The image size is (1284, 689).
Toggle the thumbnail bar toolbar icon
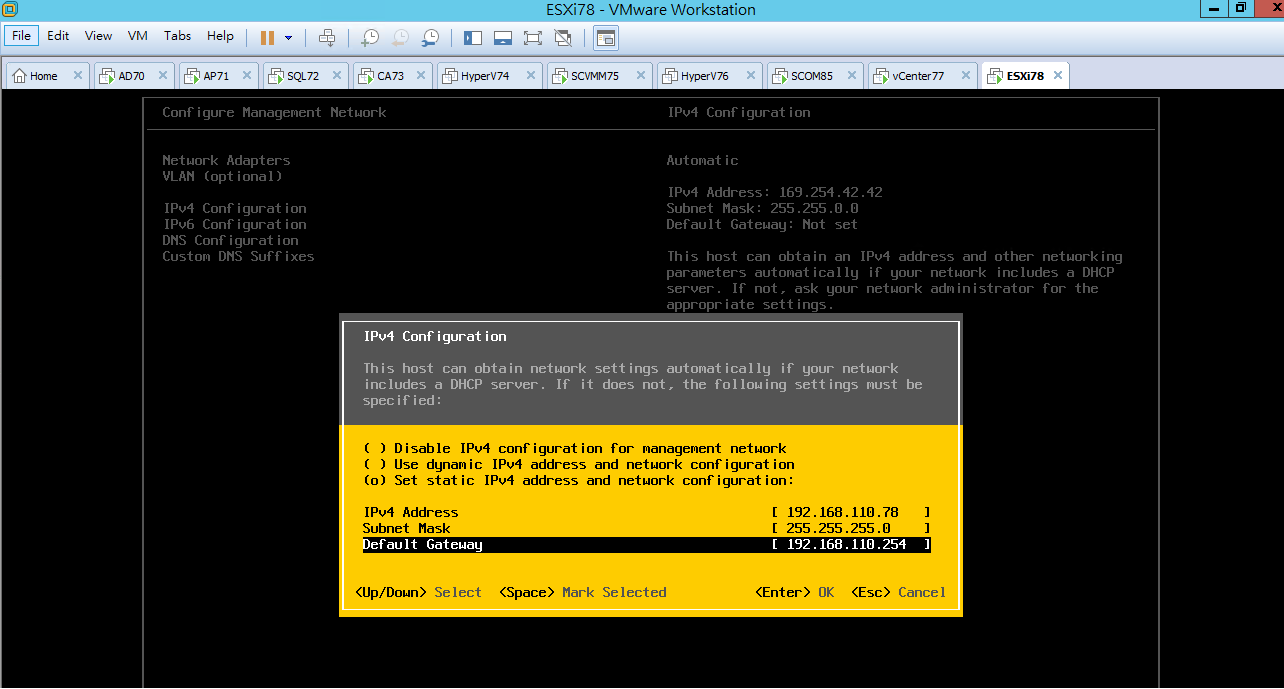pos(503,38)
